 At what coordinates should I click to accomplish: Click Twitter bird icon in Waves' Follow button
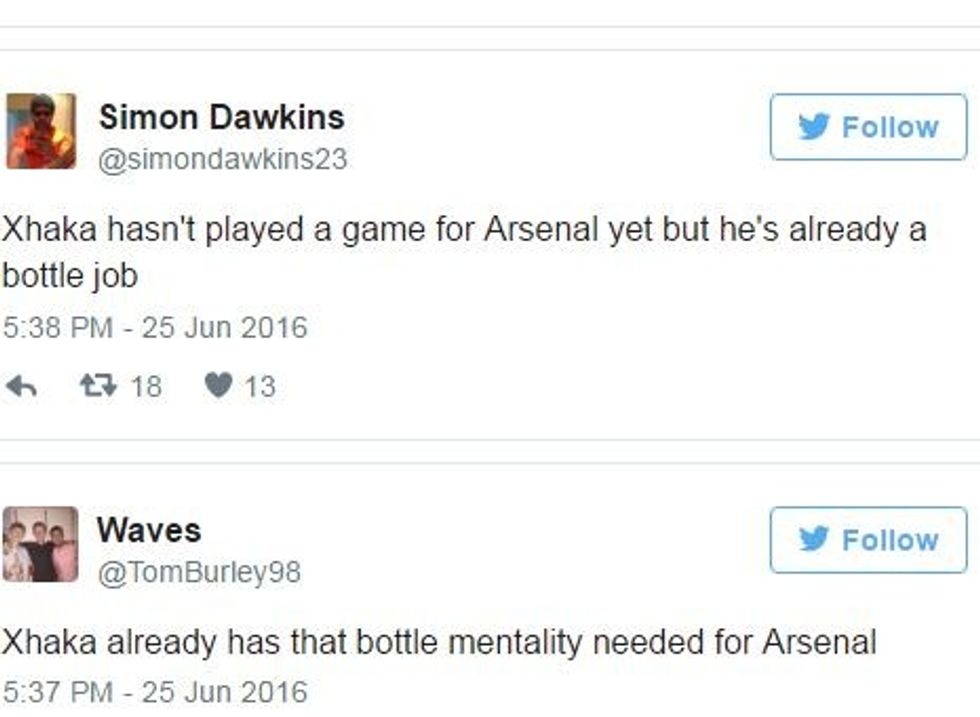(x=813, y=540)
